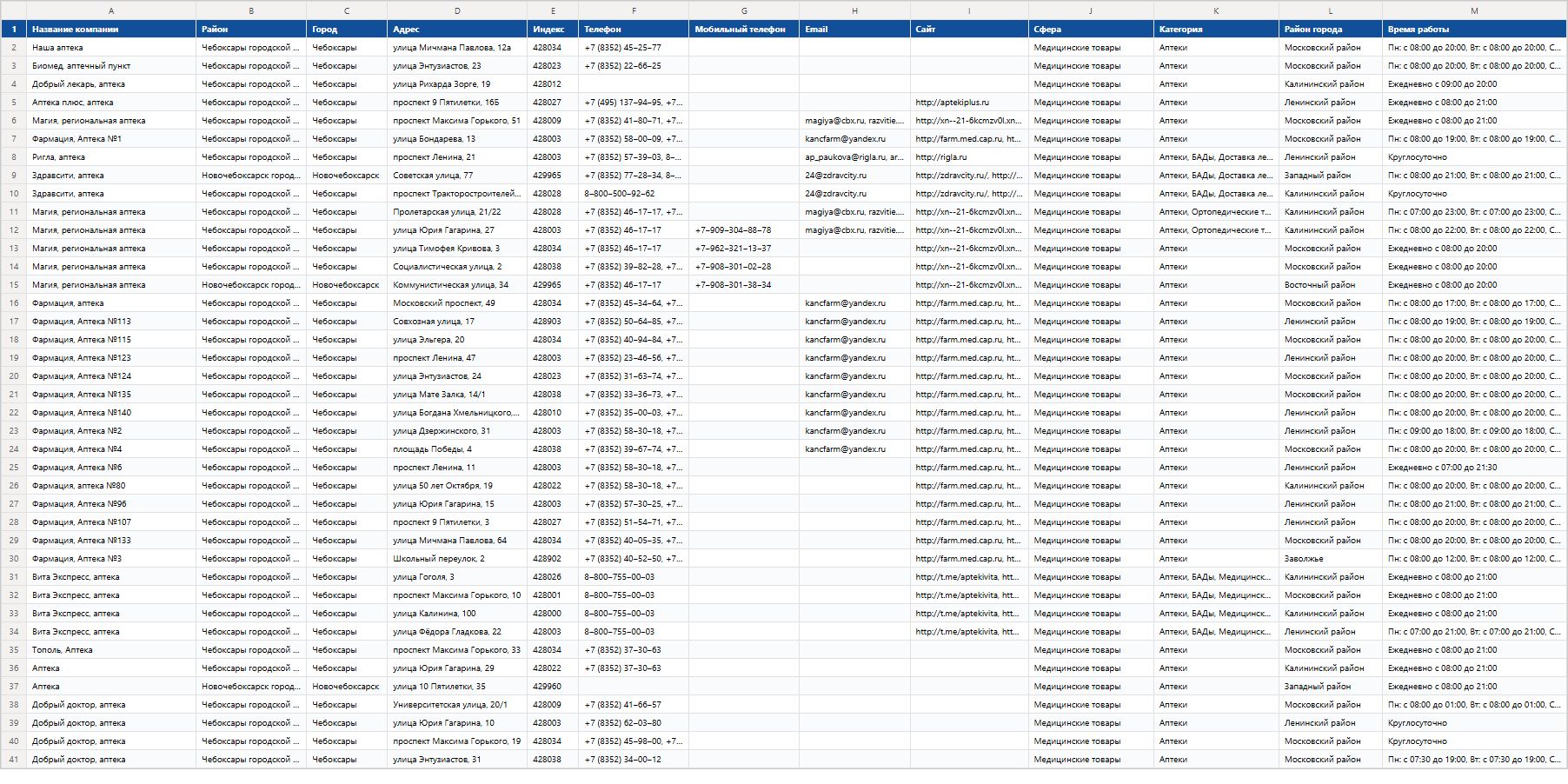Select the 'Ригла, аптека' cell
Viewport: 1568px width, 784px height.
point(111,156)
